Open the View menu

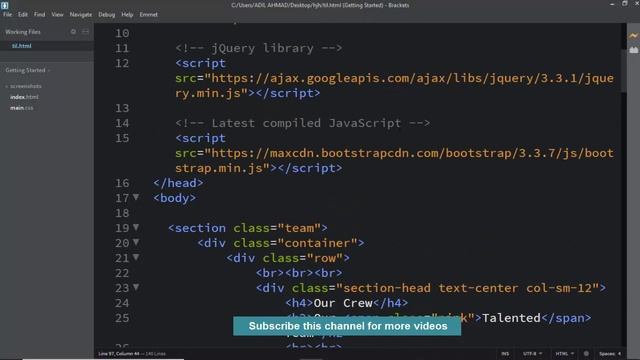57,14
